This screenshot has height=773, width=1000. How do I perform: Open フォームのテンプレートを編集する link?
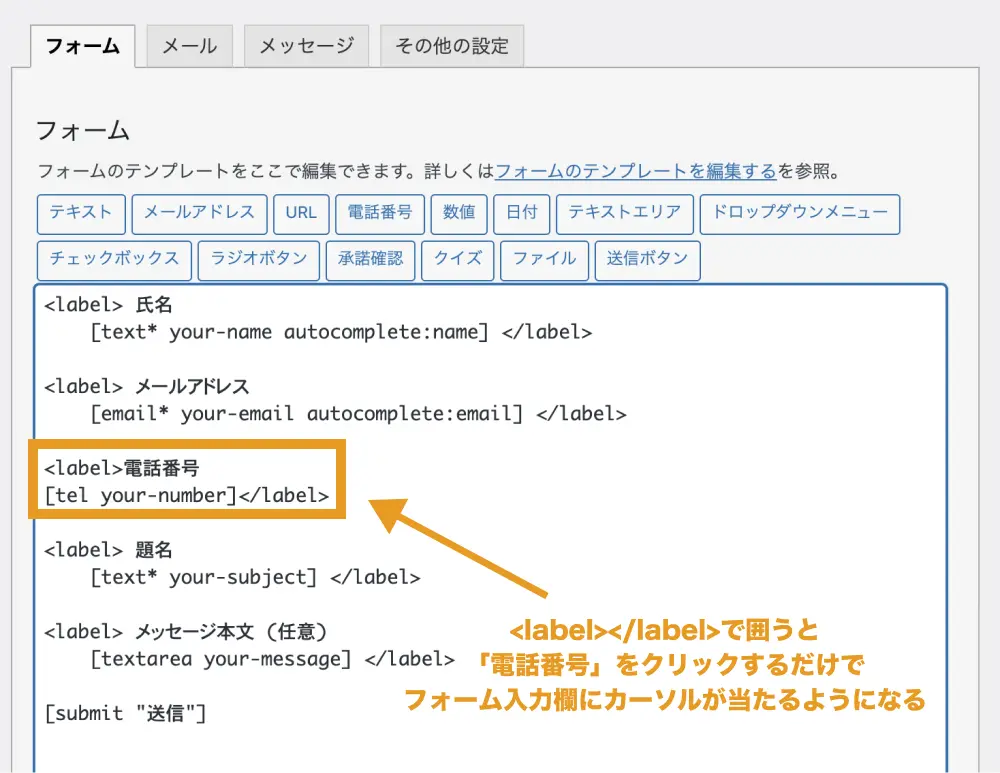point(636,171)
